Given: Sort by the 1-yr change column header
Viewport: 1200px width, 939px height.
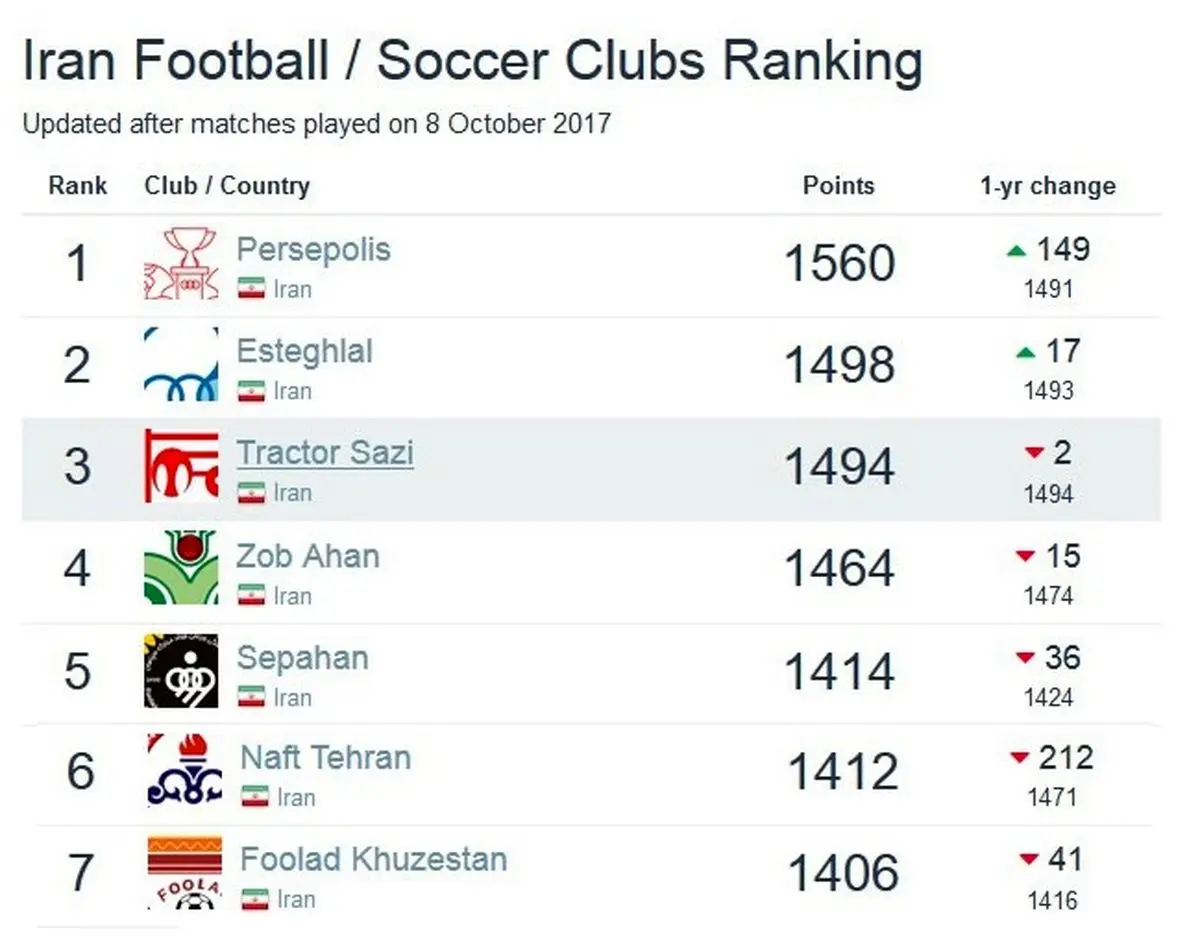Looking at the screenshot, I should (1047, 186).
